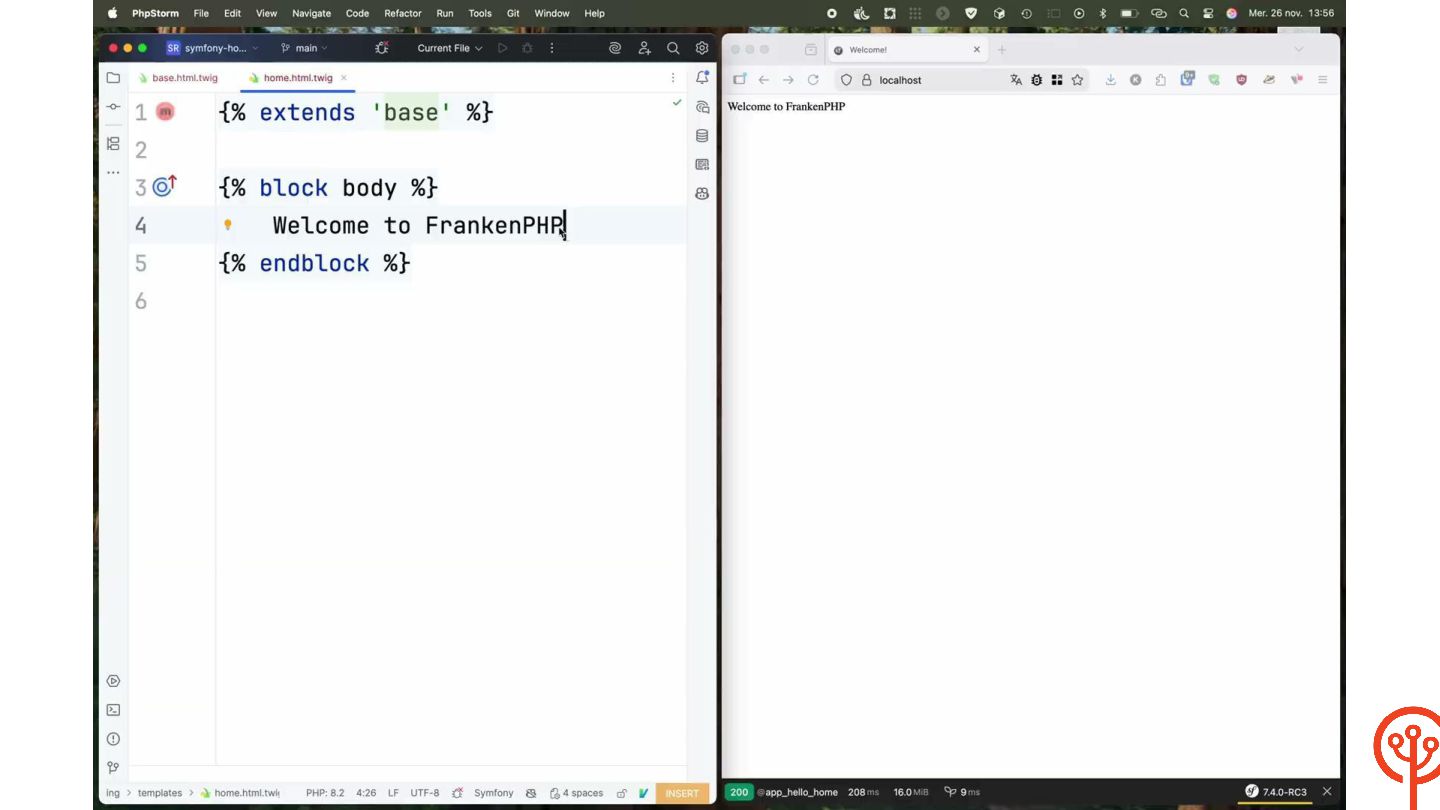Viewport: 1440px width, 810px height.
Task: Change the UTF-8 file encoding
Action: 424,793
